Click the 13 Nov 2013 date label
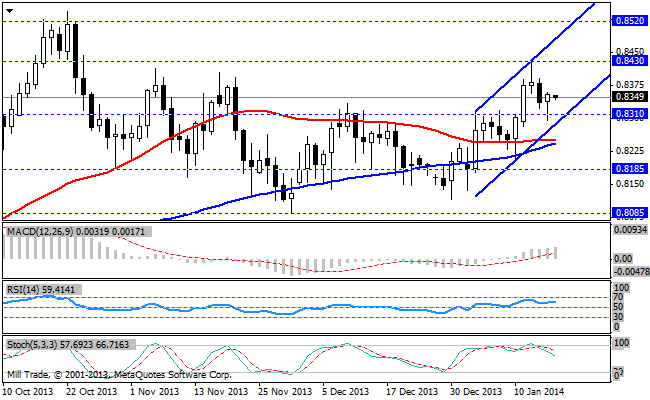Screen dimensions: 650x400 click(x=221, y=392)
